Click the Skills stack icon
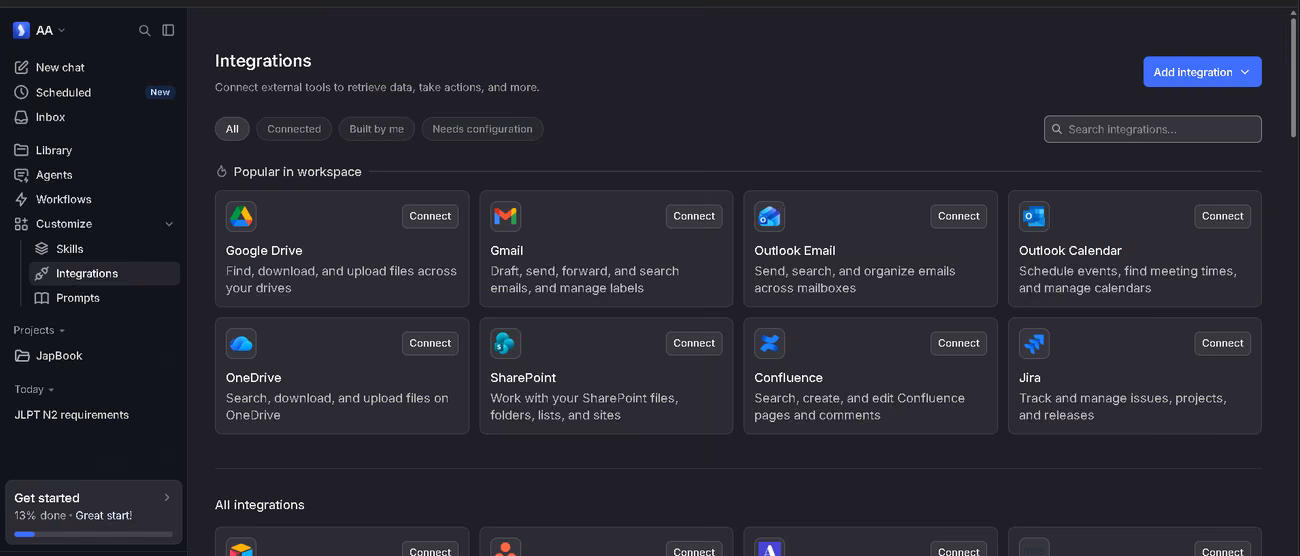 [41, 249]
